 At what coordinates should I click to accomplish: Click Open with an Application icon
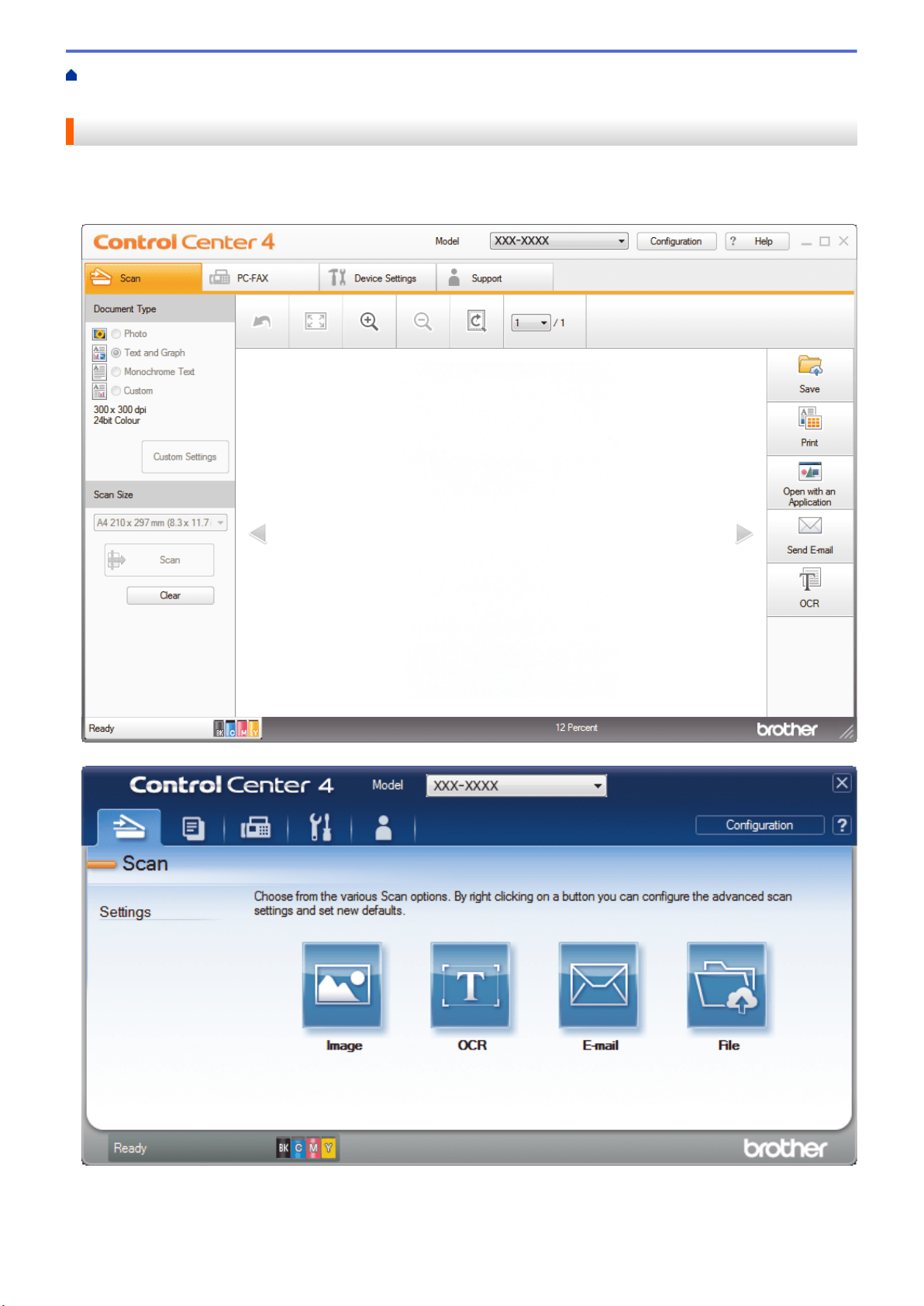(x=810, y=471)
